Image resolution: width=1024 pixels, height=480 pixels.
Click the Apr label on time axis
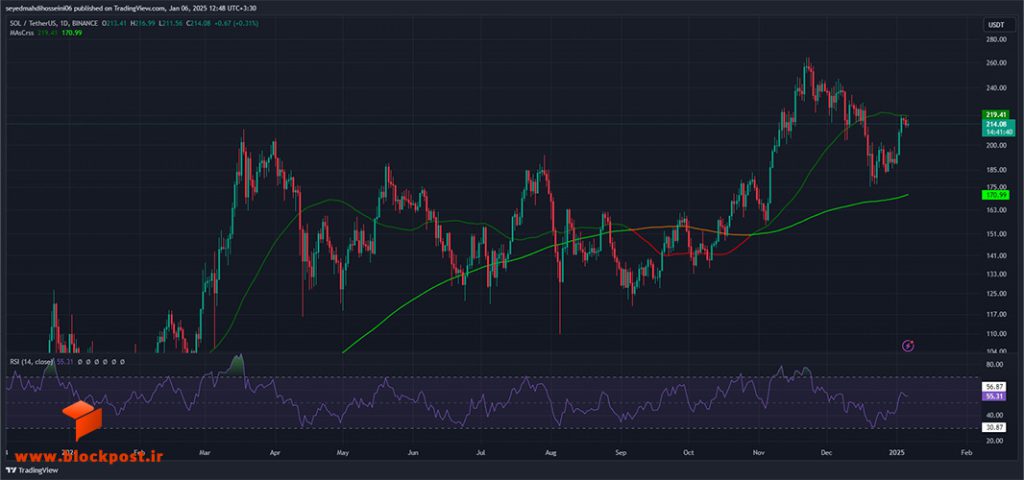coord(275,452)
